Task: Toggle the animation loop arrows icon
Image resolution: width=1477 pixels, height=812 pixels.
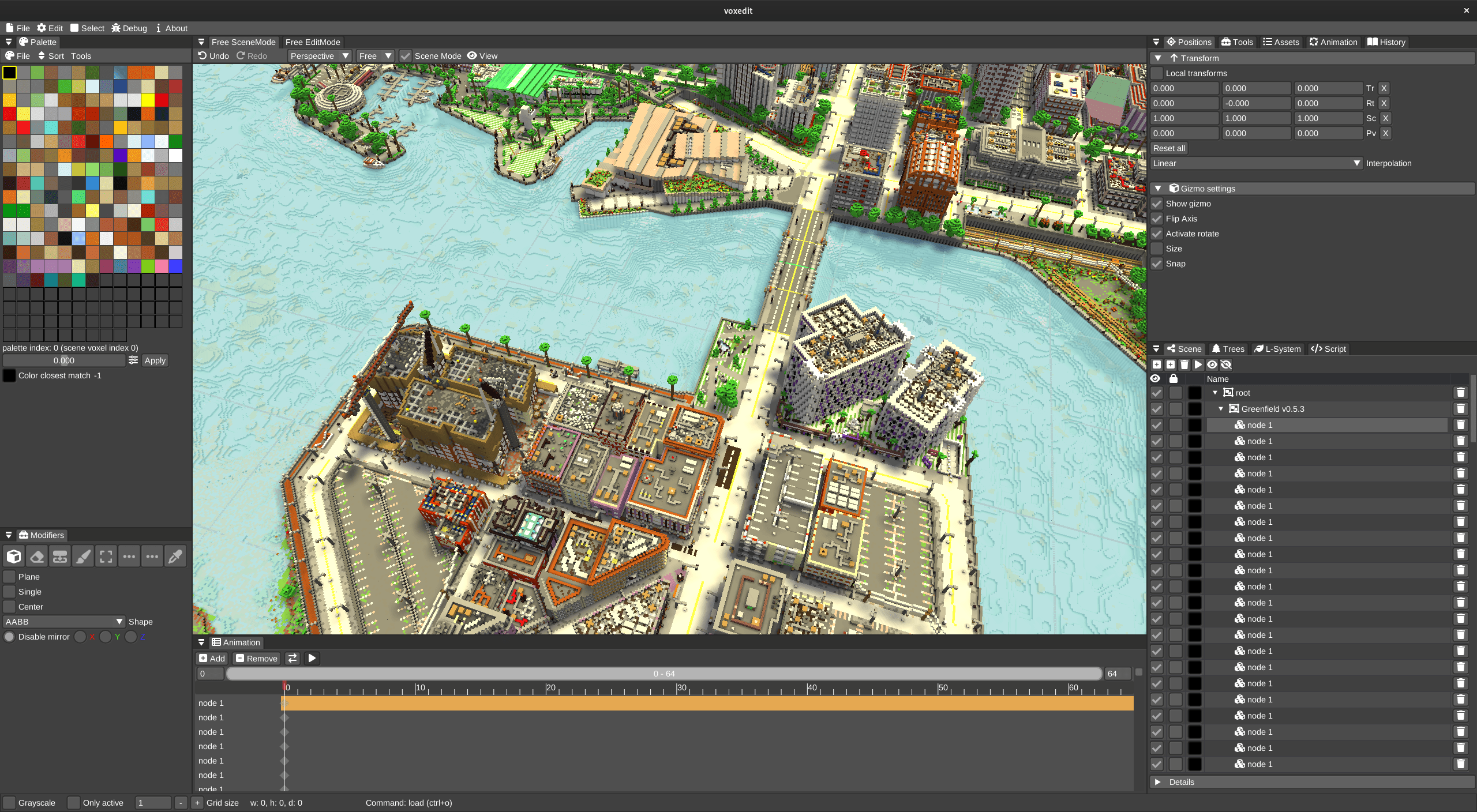Action: pyautogui.click(x=293, y=658)
